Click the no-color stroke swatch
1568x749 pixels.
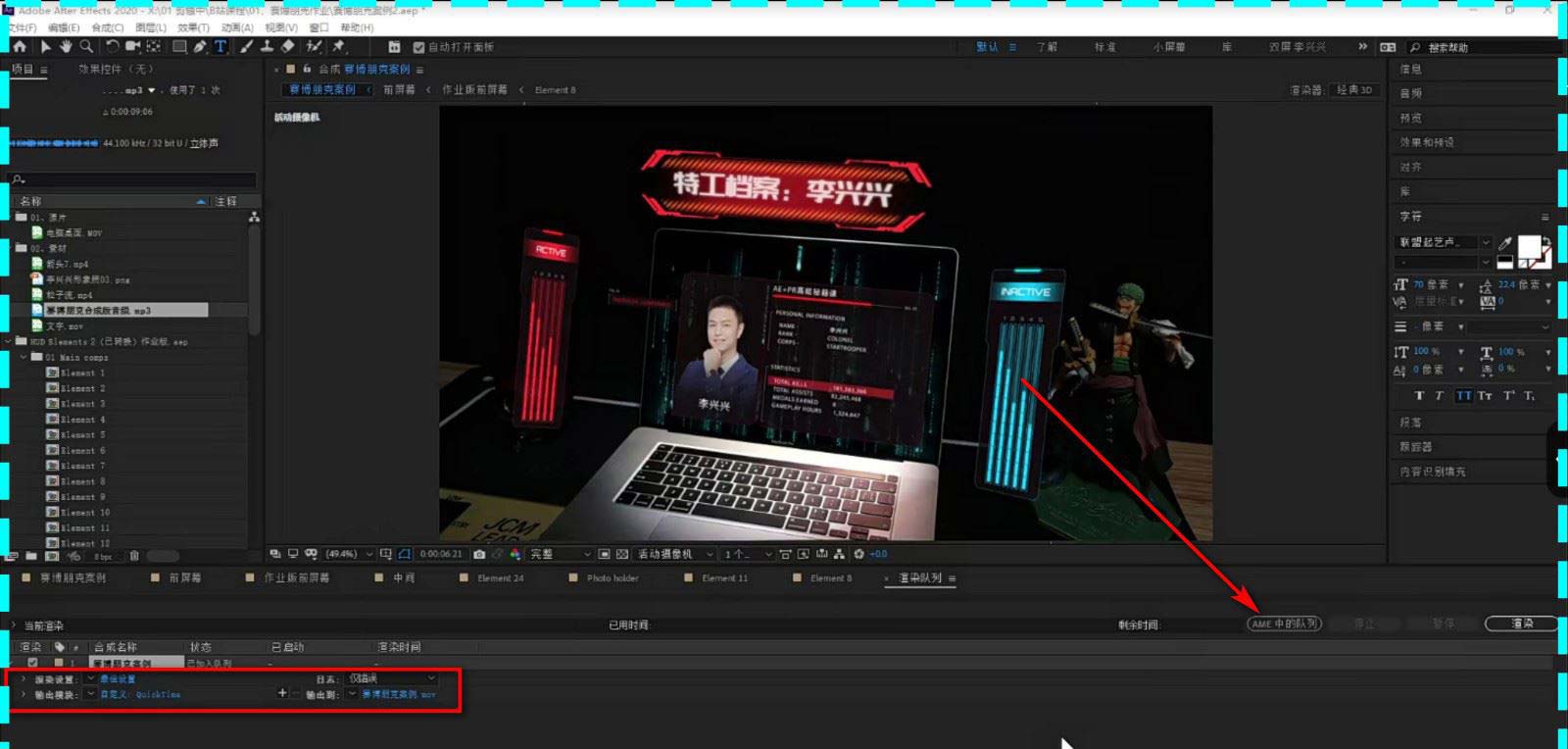(1525, 263)
